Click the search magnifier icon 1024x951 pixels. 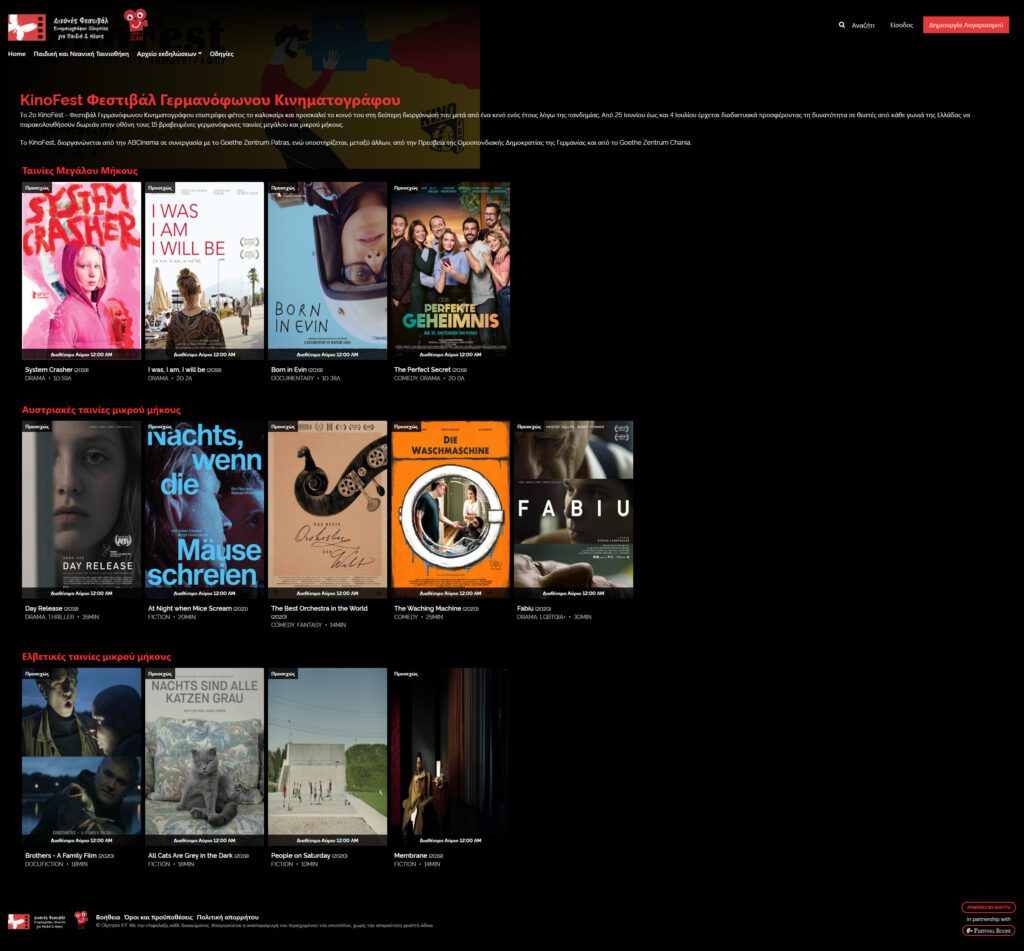[842, 25]
